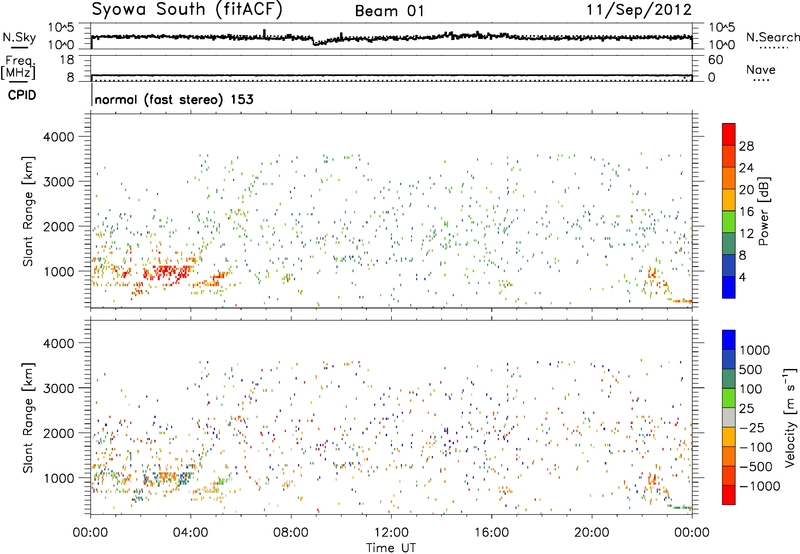This screenshot has width=800, height=554.
Task: Click the 'Time UT' axis title
Action: point(391,548)
